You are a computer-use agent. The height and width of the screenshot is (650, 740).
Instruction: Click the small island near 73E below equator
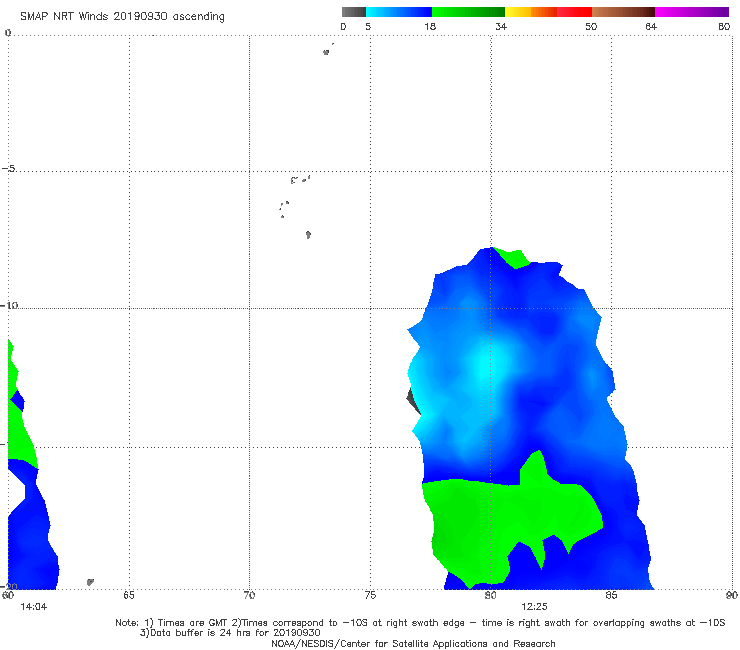pyautogui.click(x=326, y=52)
